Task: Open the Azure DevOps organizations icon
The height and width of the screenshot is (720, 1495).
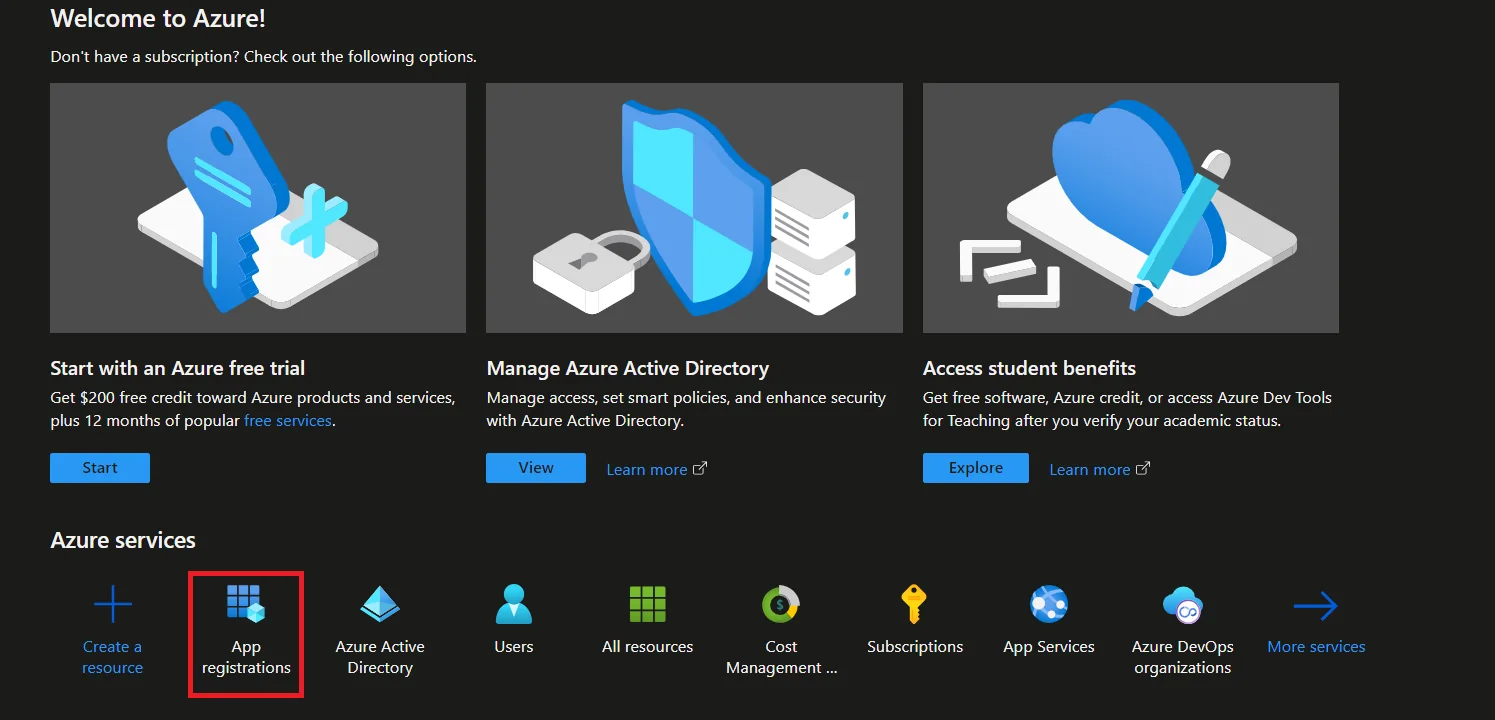Action: click(1183, 605)
